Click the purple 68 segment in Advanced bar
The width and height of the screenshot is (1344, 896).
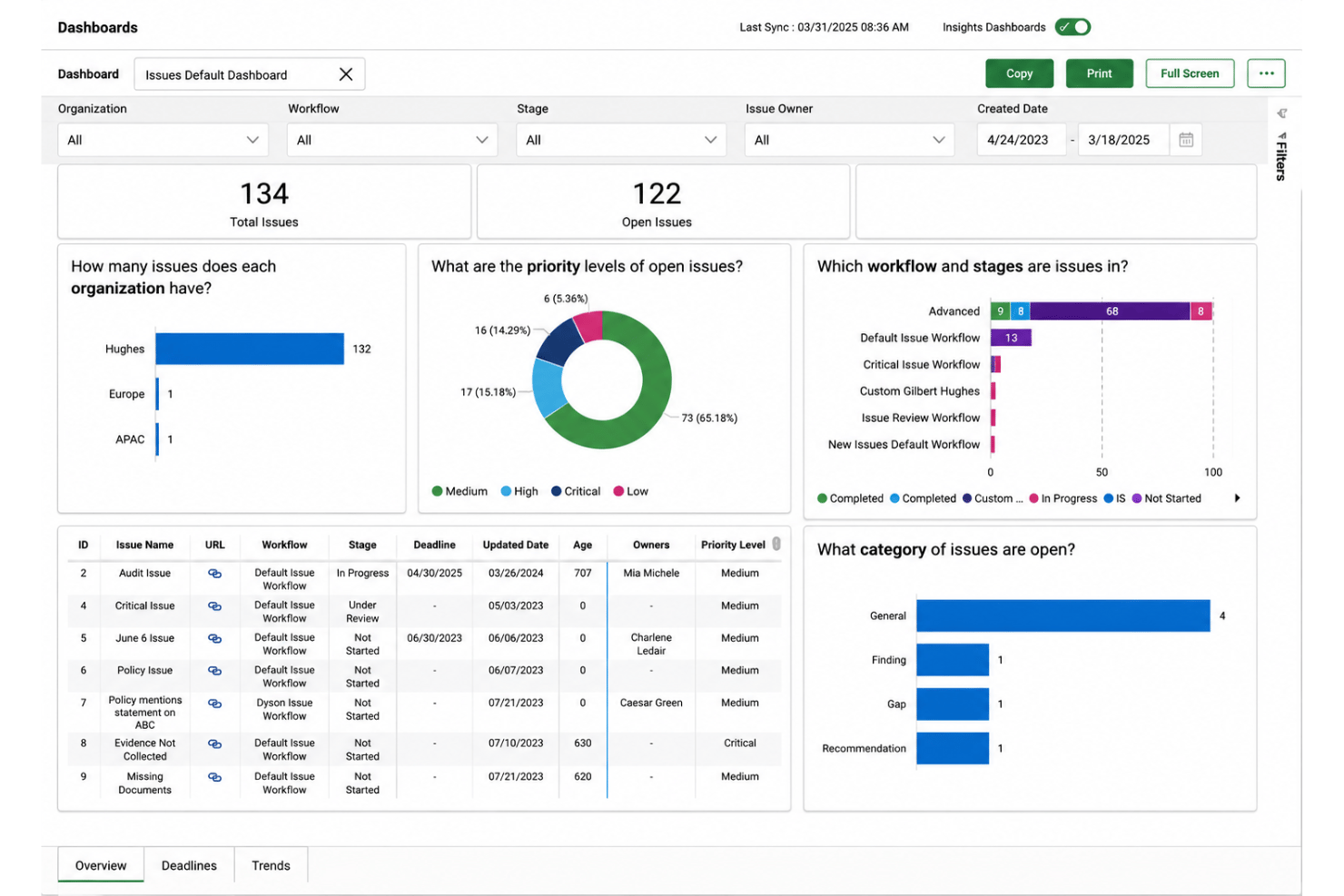click(x=1110, y=311)
